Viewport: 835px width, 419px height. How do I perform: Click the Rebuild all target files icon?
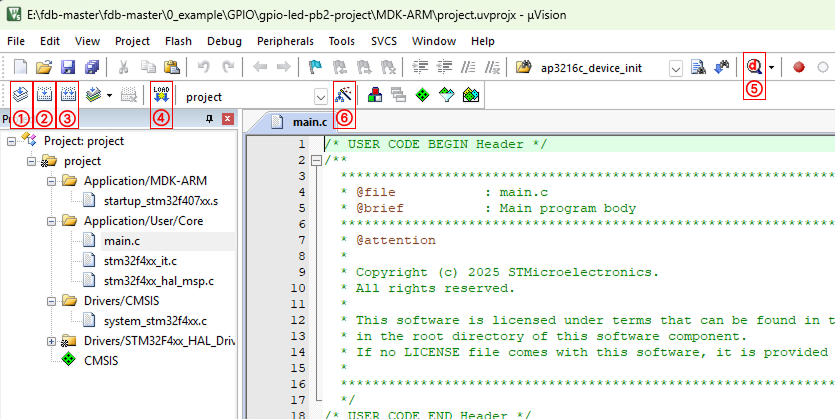tap(68, 96)
